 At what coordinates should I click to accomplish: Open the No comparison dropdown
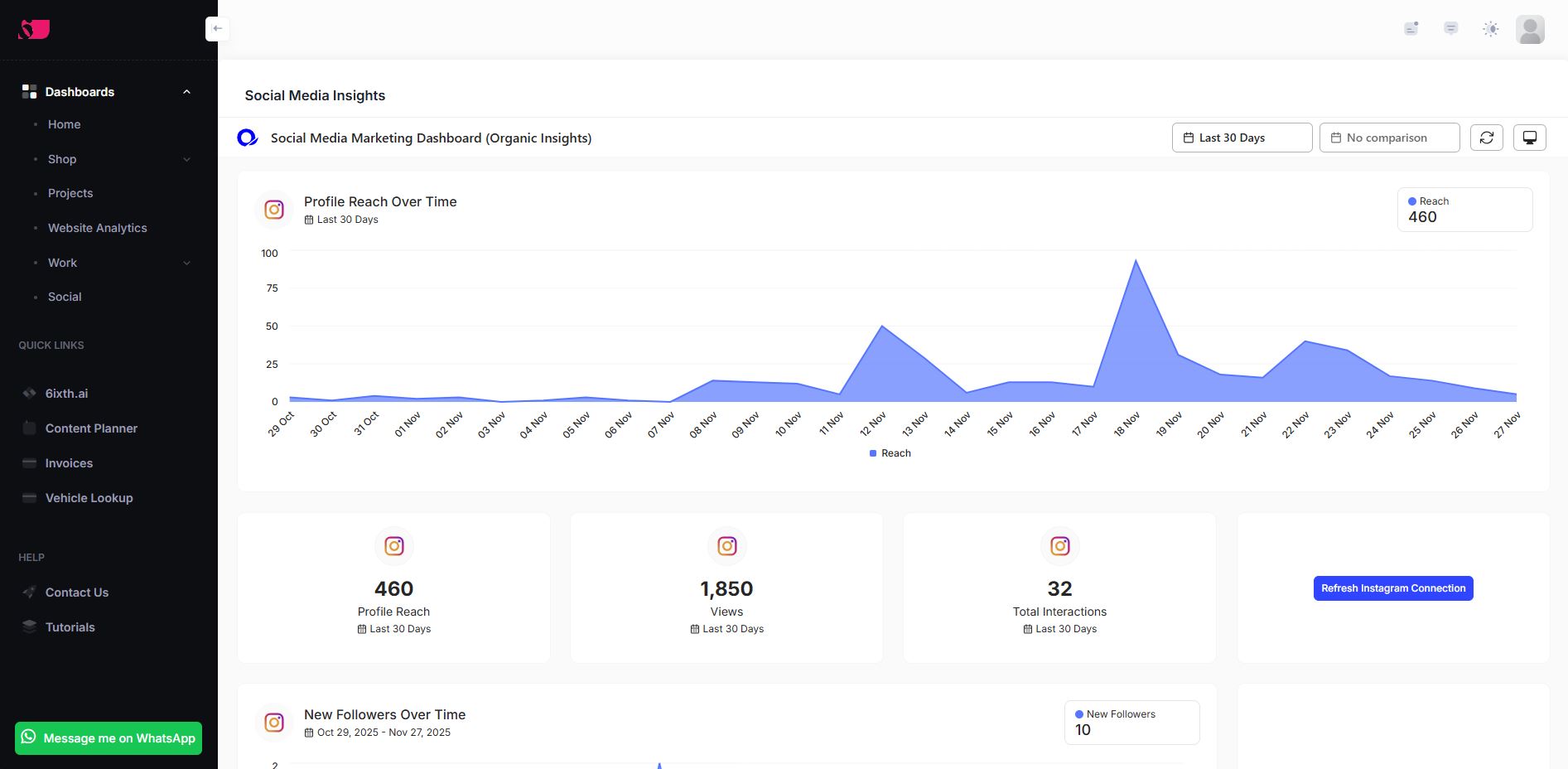(x=1388, y=138)
